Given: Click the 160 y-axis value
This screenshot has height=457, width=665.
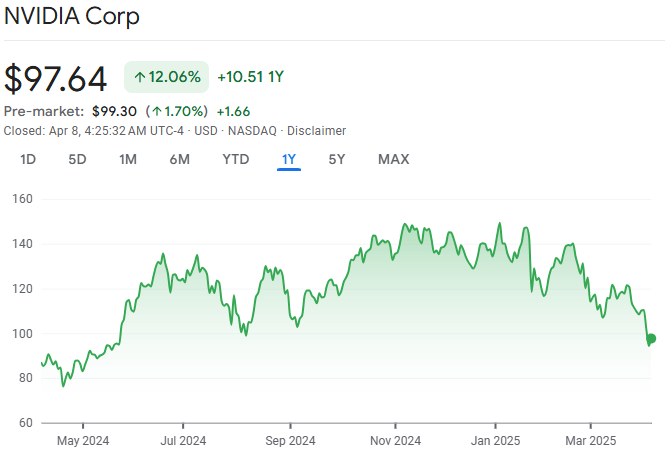Looking at the screenshot, I should 22,199.
